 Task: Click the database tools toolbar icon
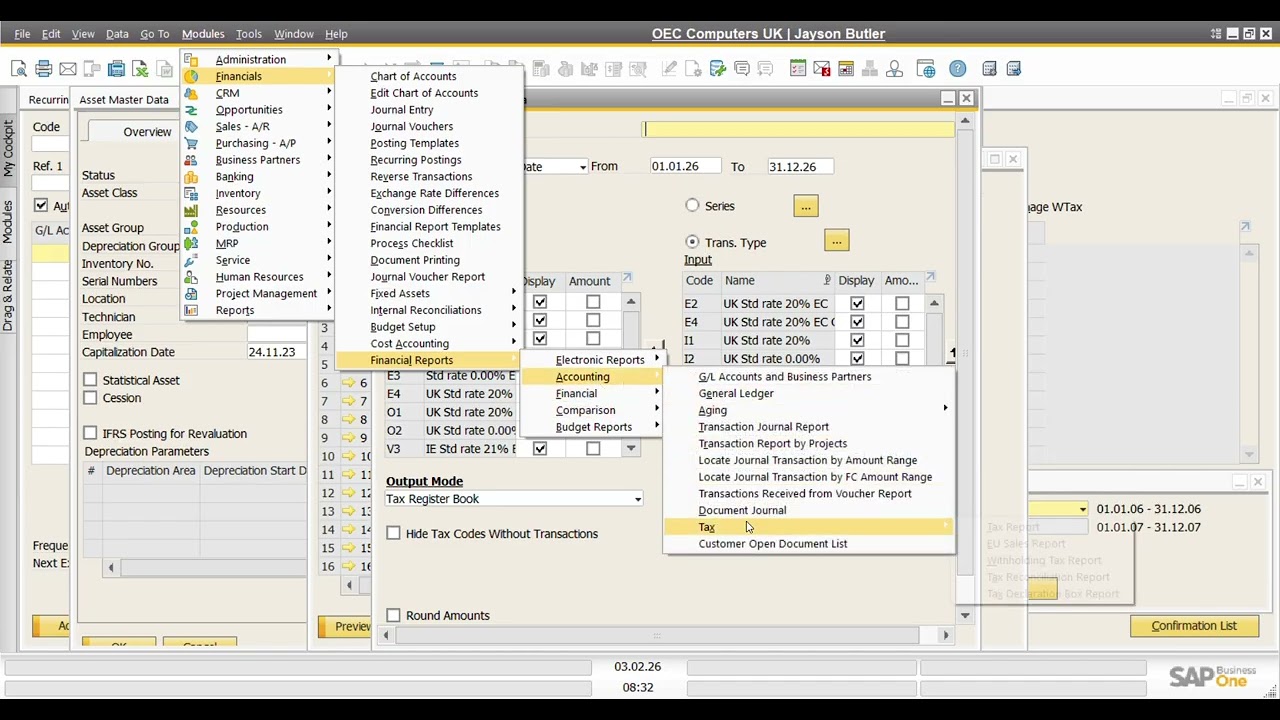(x=718, y=69)
